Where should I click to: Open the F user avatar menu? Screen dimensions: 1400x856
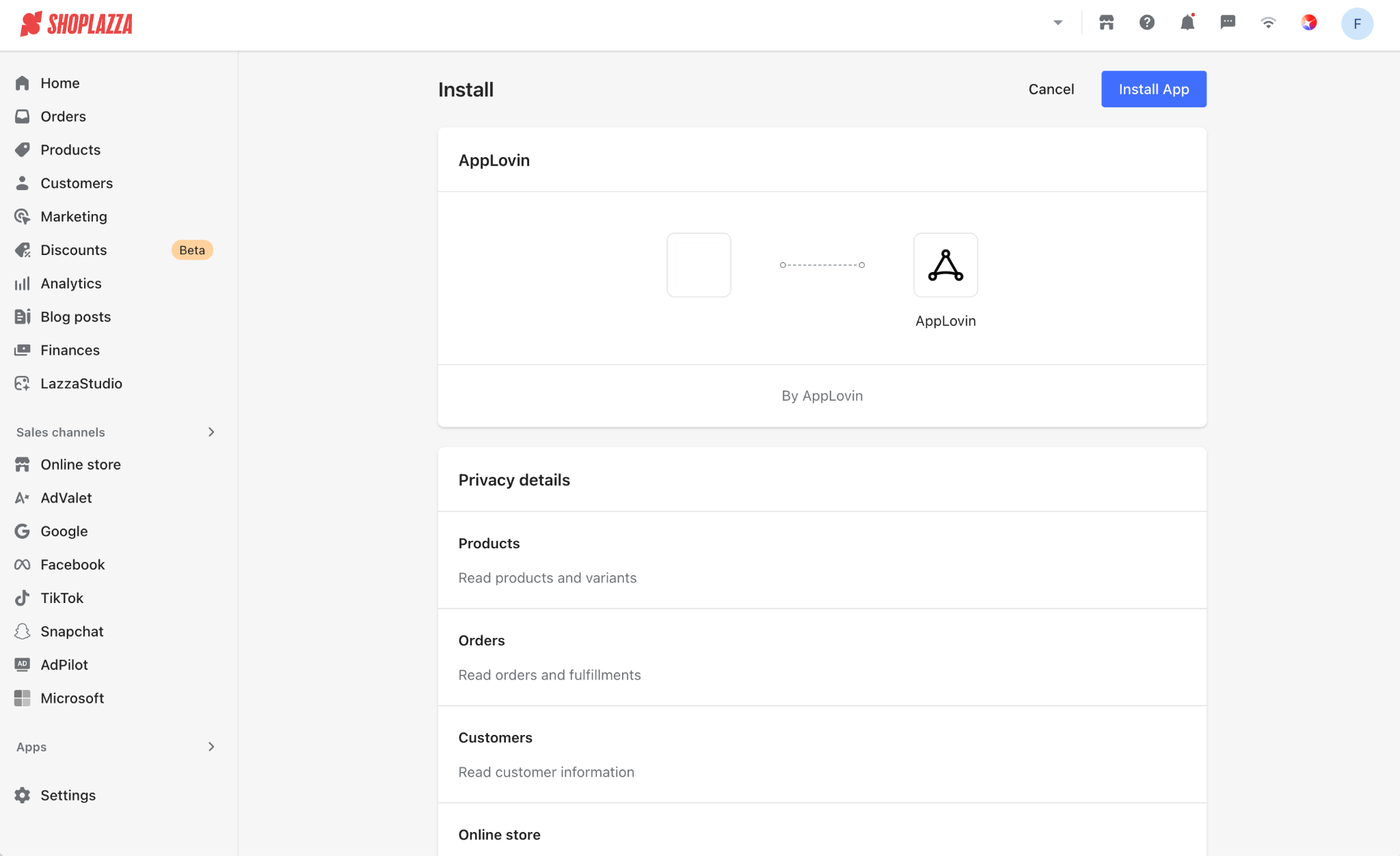pyautogui.click(x=1357, y=24)
